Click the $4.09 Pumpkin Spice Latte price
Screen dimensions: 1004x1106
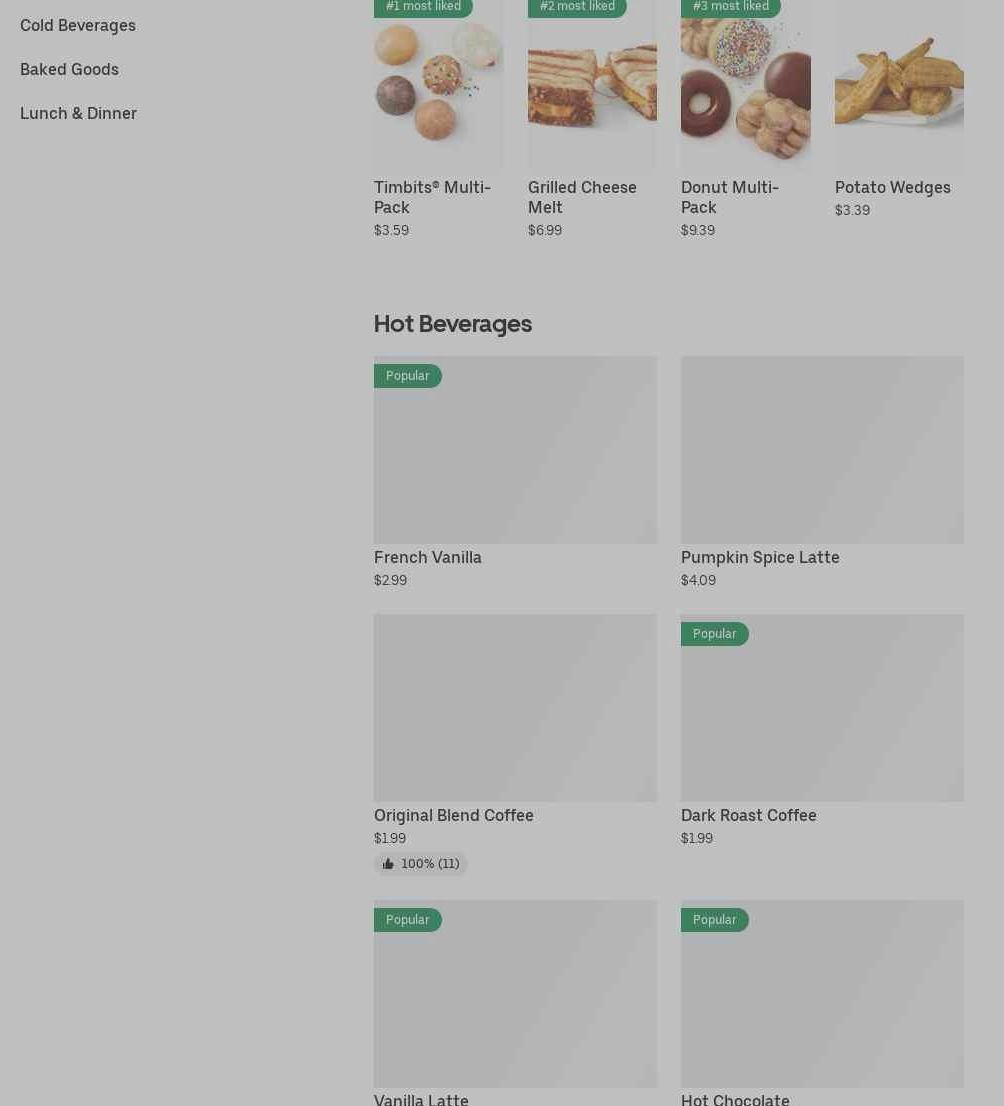click(x=698, y=580)
